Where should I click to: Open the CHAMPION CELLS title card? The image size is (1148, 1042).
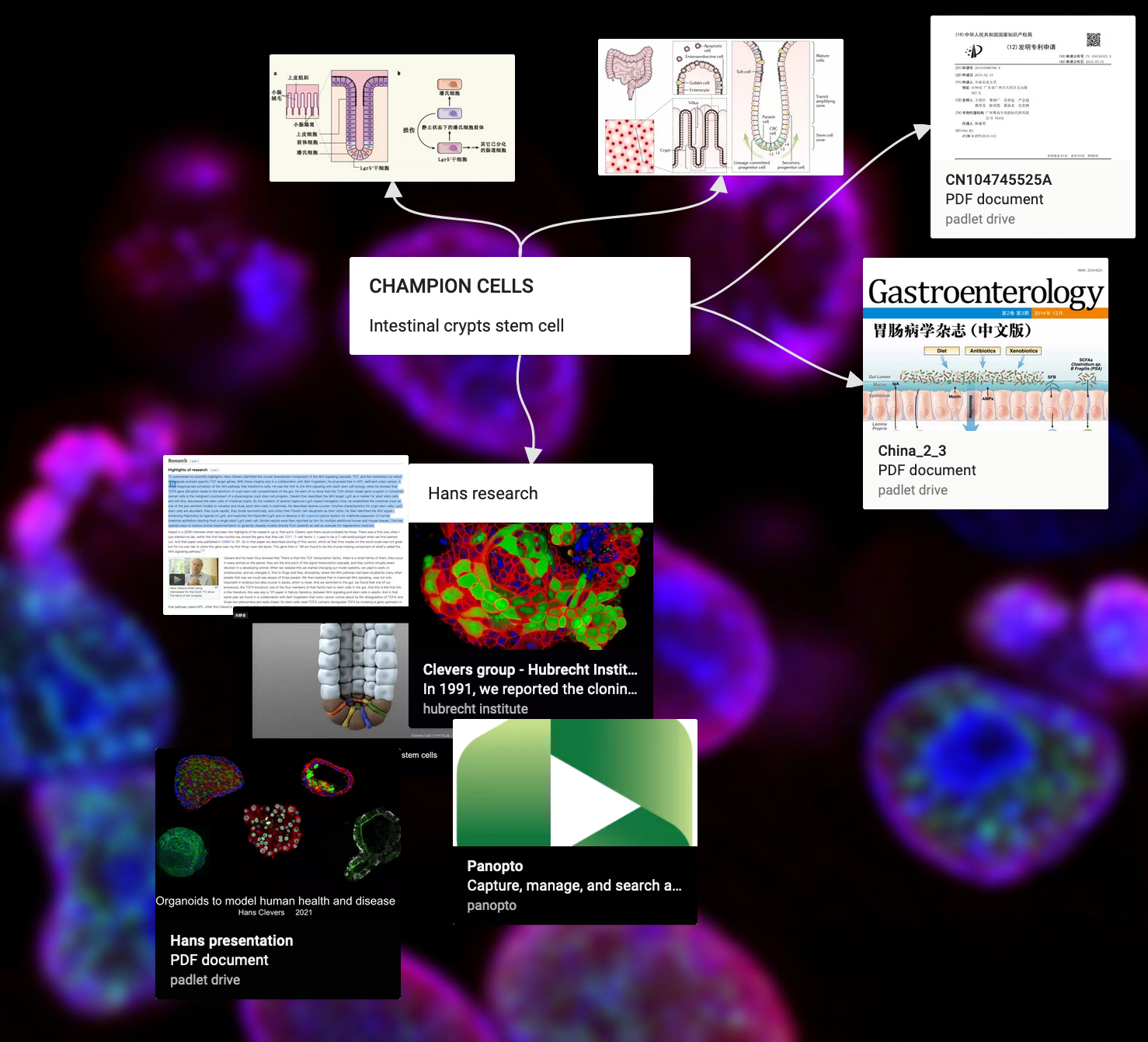(520, 305)
